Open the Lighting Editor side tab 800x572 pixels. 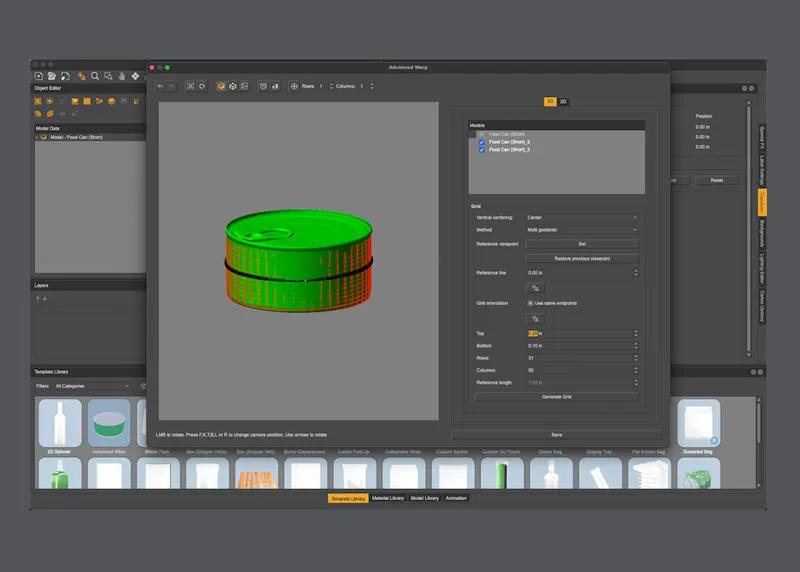(x=762, y=268)
